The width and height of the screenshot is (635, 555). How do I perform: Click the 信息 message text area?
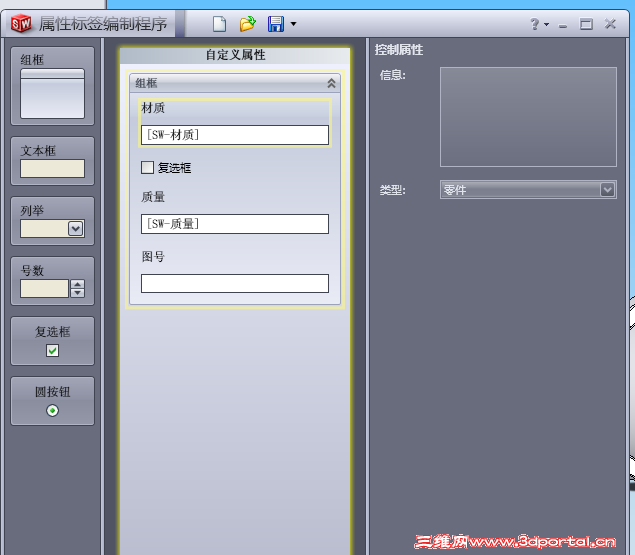528,117
